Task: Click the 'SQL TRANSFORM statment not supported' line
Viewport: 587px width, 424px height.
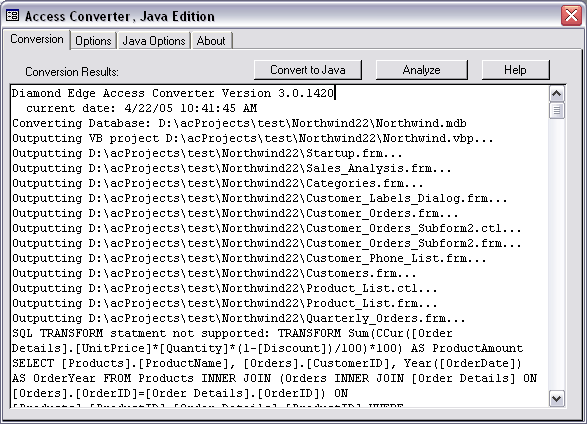Action: pyautogui.click(x=232, y=333)
